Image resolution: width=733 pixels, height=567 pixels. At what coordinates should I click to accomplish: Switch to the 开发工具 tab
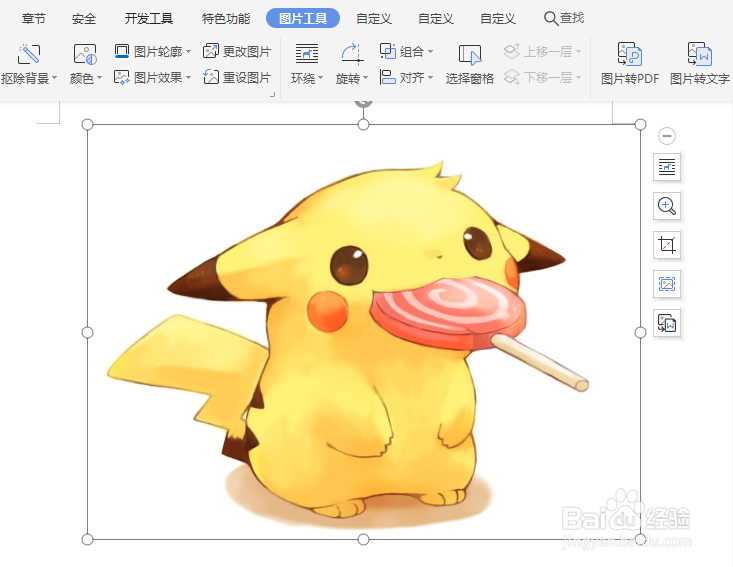[x=149, y=19]
